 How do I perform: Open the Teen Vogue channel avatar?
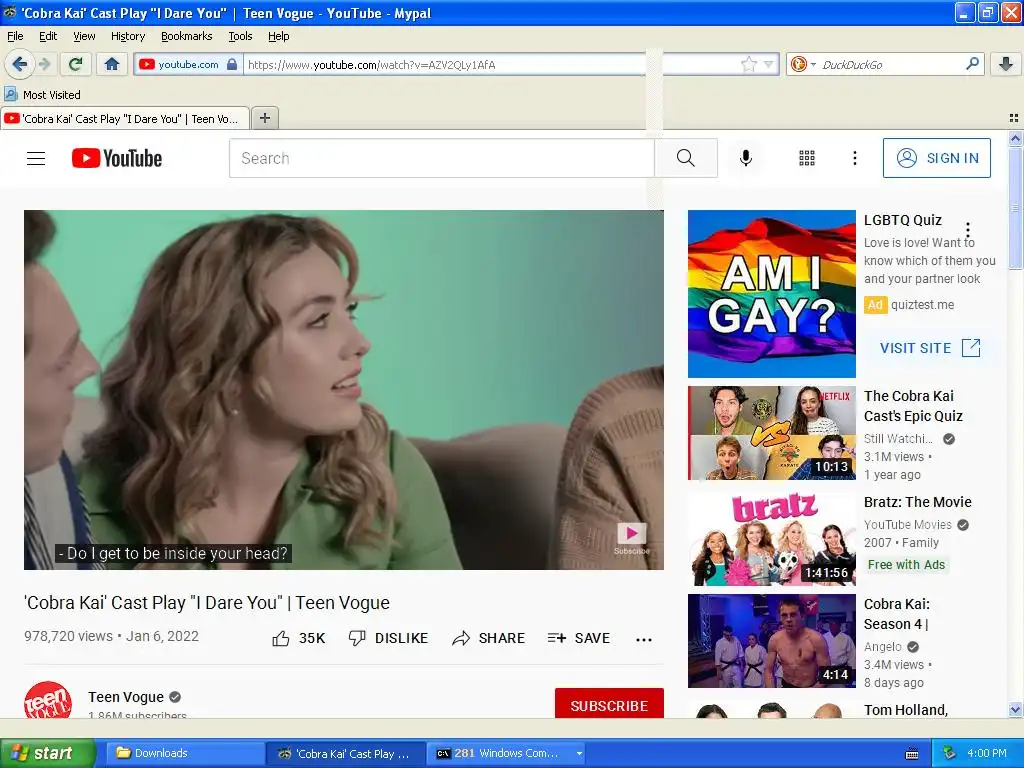(x=48, y=700)
